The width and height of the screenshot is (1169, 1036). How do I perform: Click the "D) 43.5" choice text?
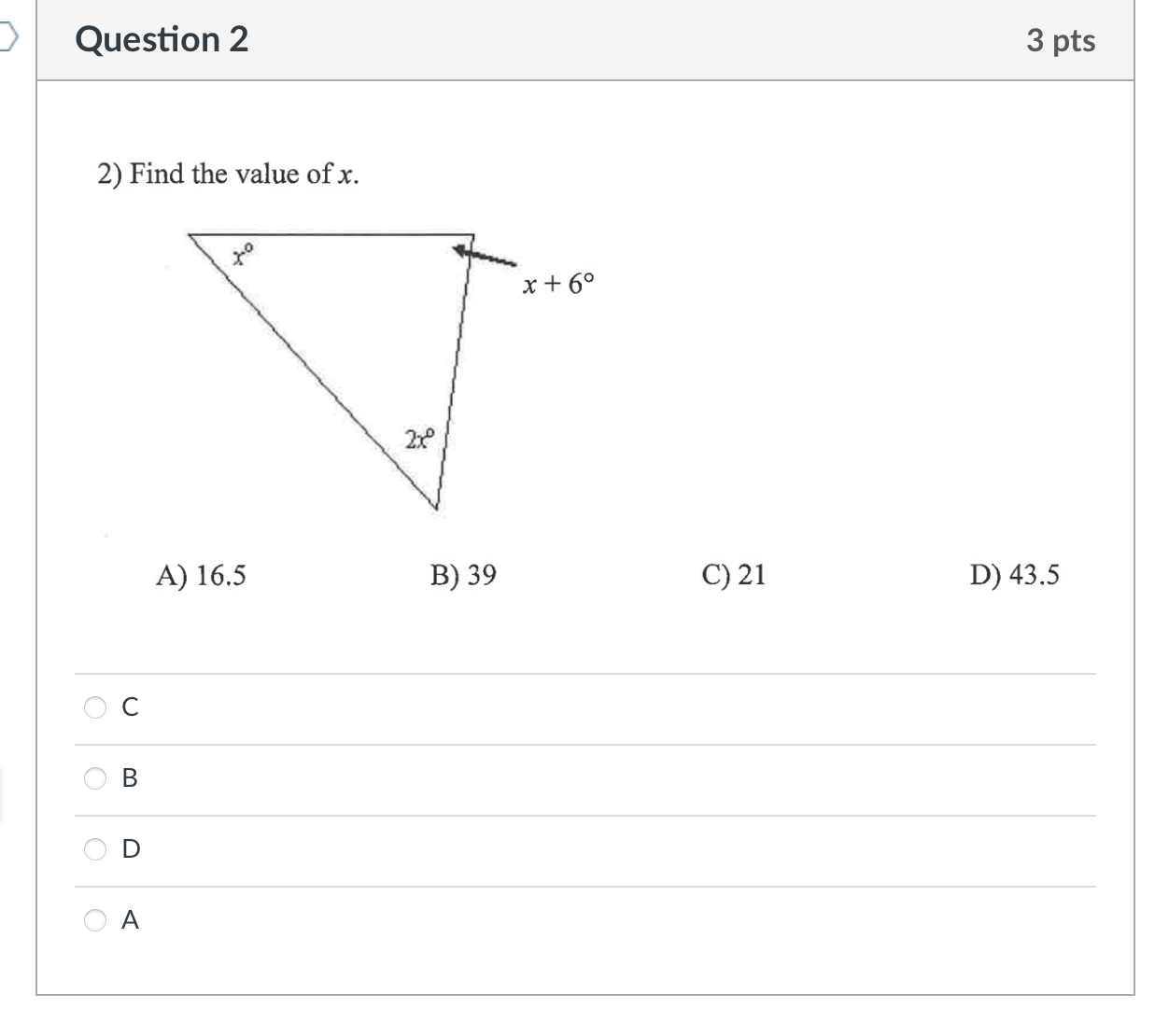click(x=1014, y=575)
